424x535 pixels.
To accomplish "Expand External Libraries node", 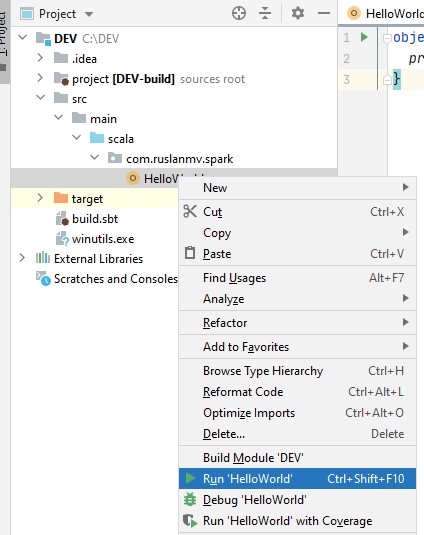I will pos(22,258).
